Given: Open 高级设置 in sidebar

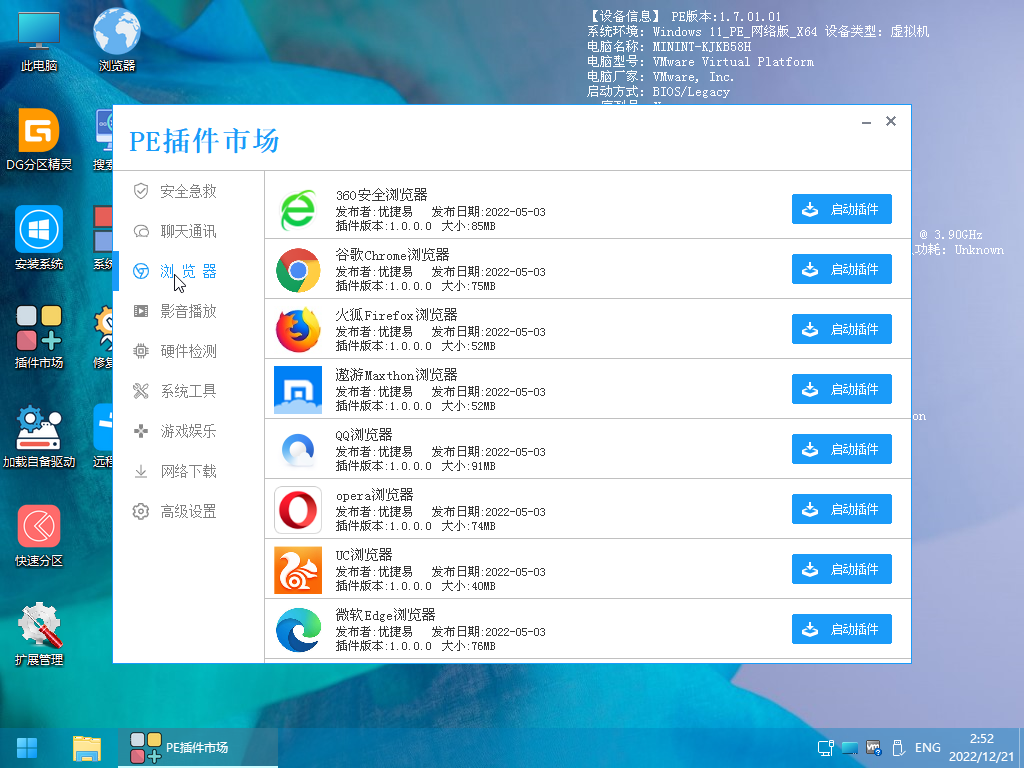Looking at the screenshot, I should [188, 511].
